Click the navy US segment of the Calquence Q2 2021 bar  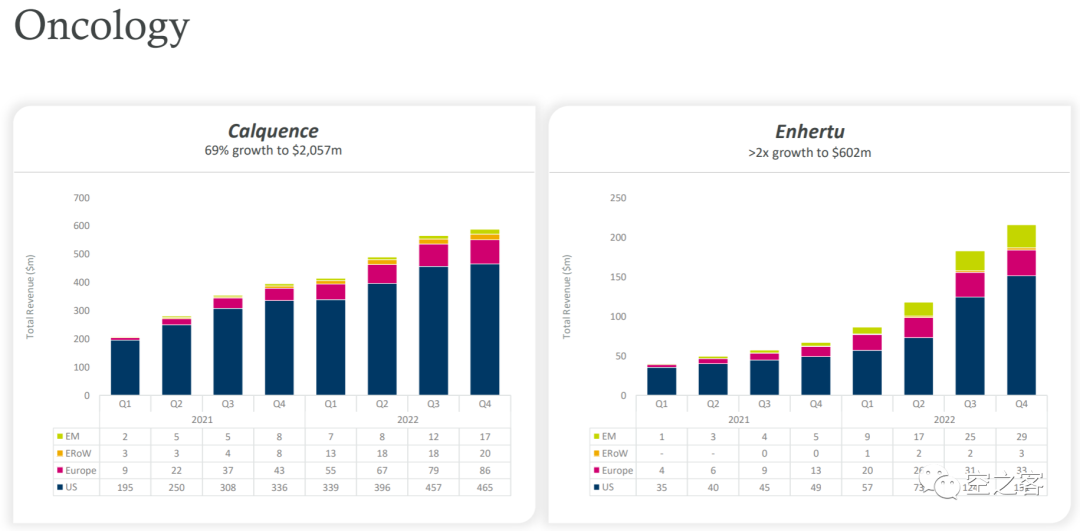(176, 360)
